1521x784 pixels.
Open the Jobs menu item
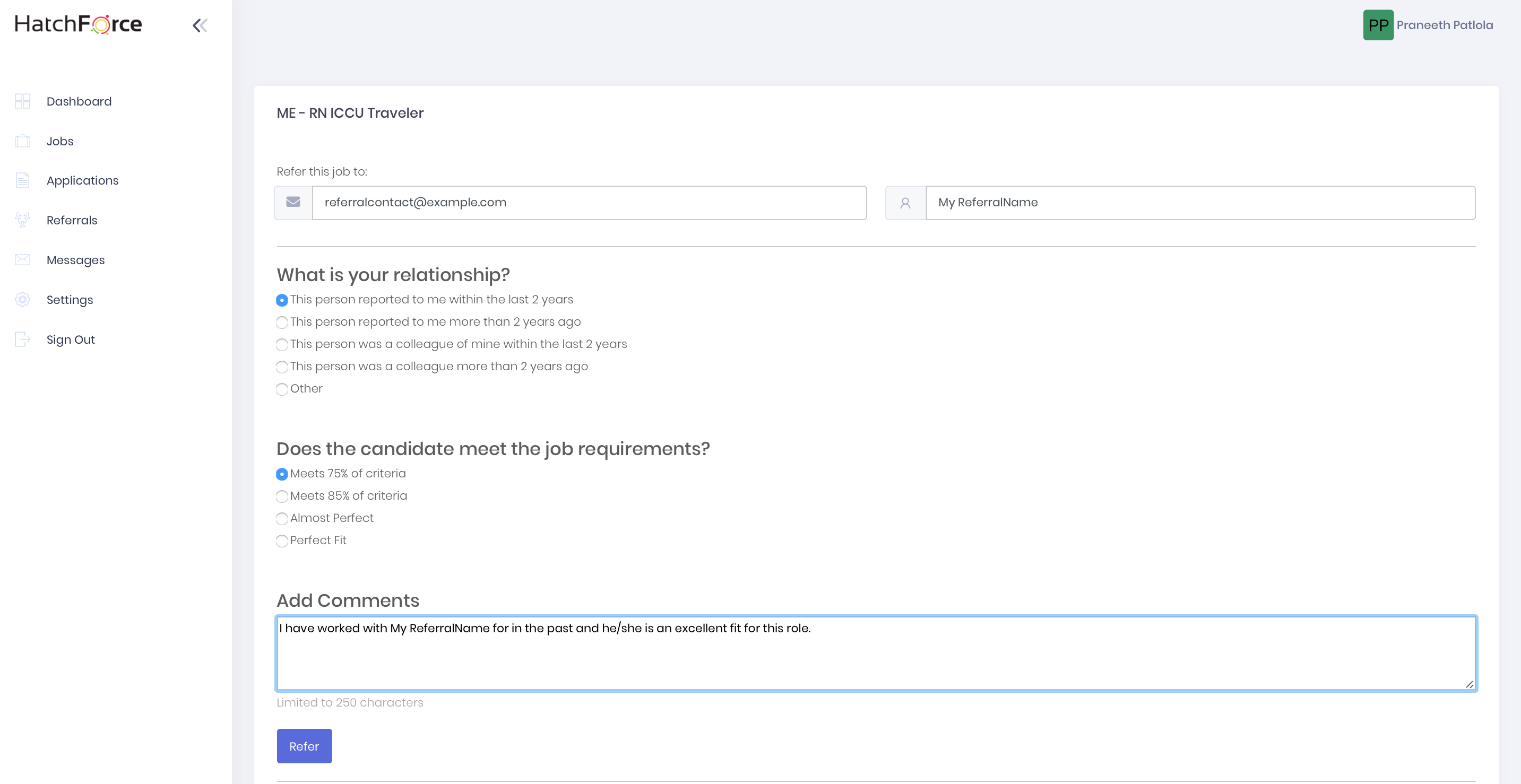tap(59, 141)
